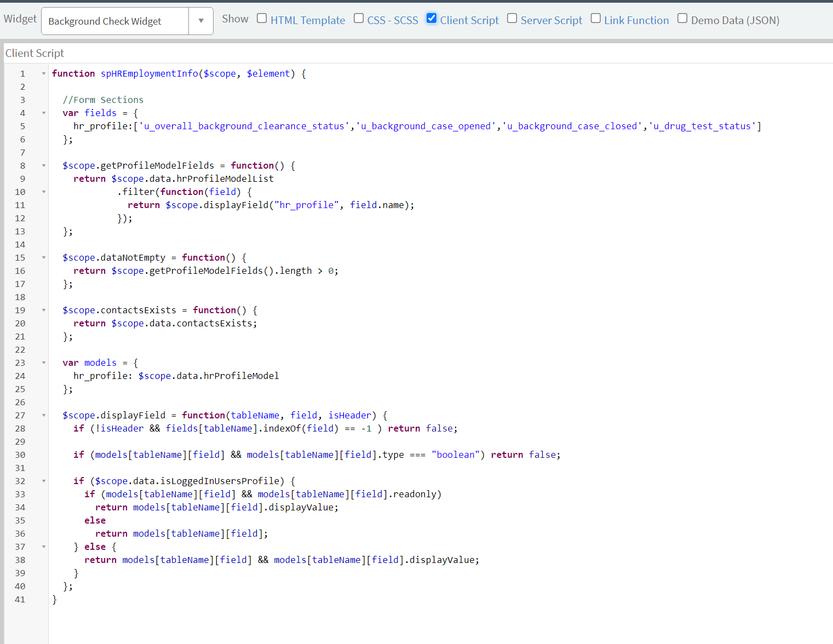Click 'displayValue' on line 38
The image size is (833, 644).
(442, 560)
